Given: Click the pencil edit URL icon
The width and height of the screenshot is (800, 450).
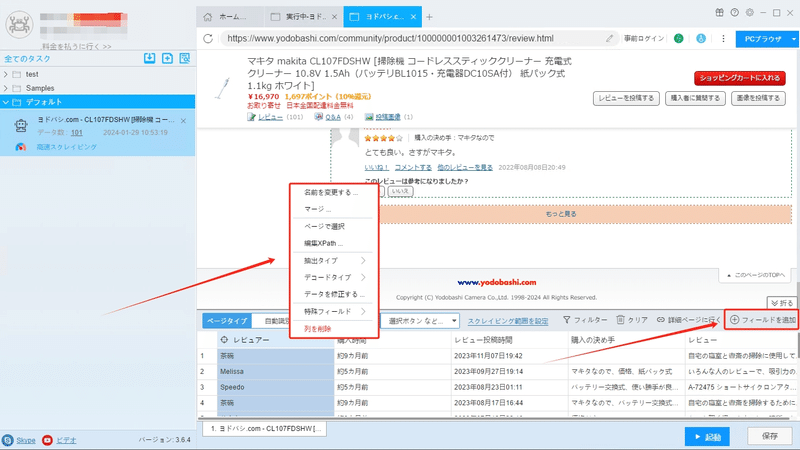Looking at the screenshot, I should pos(609,38).
